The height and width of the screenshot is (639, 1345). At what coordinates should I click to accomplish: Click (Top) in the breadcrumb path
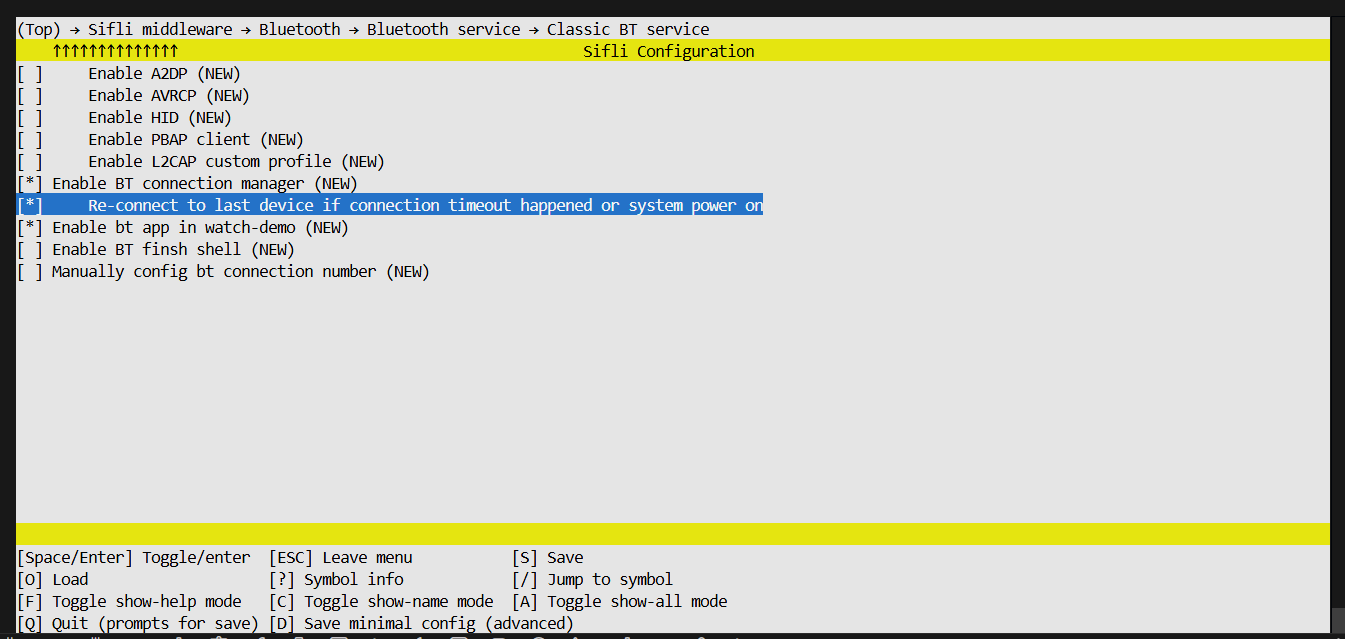tap(40, 29)
